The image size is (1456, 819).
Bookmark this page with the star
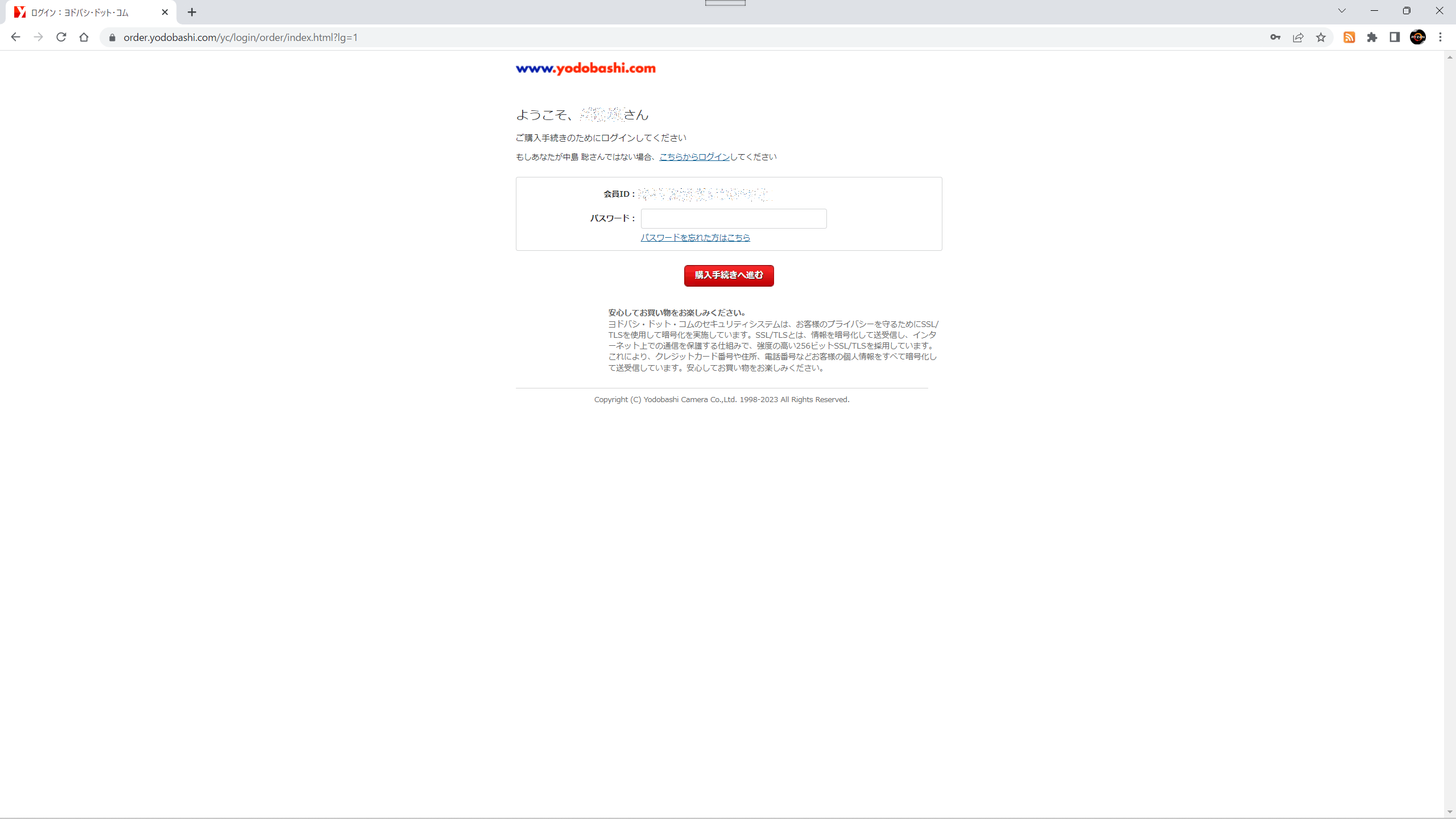pos(1321,38)
